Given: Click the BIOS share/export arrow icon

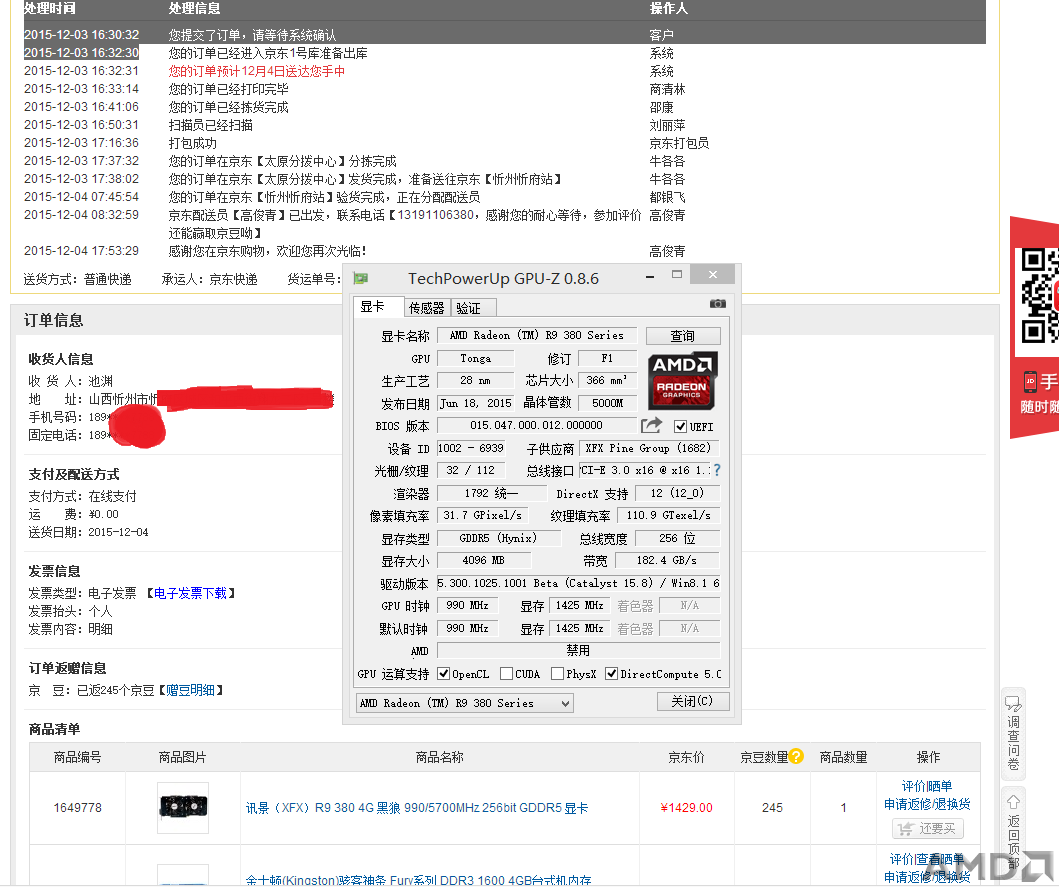Looking at the screenshot, I should pos(652,425).
